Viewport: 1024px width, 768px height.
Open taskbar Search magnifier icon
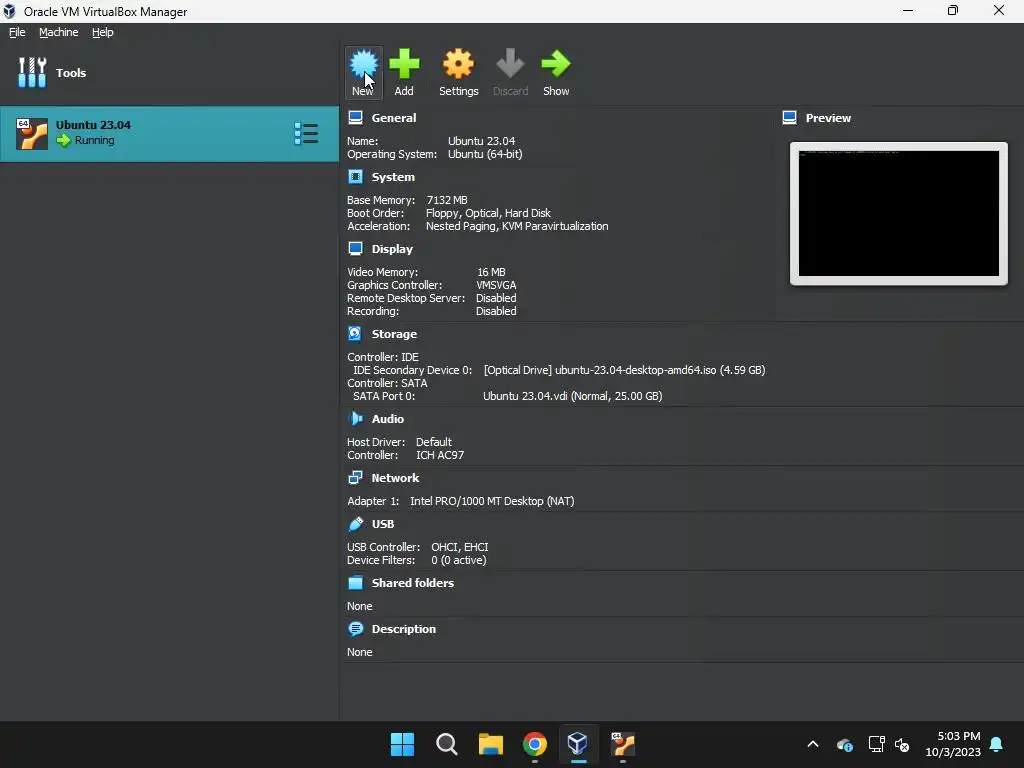447,744
